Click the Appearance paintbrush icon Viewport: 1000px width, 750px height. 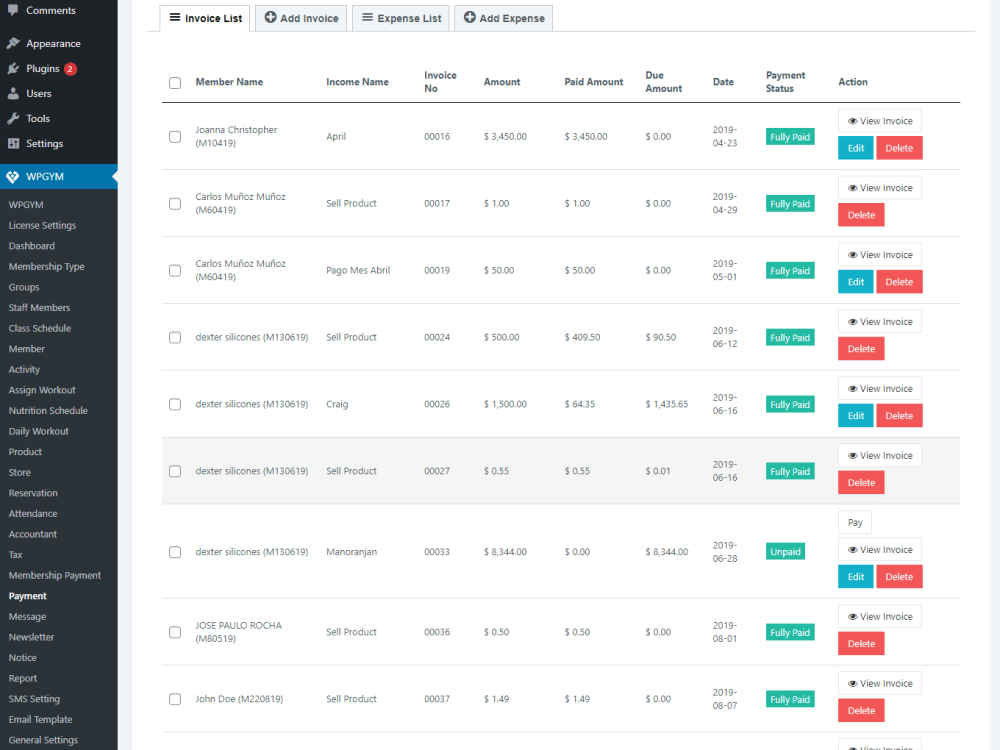click(13, 43)
